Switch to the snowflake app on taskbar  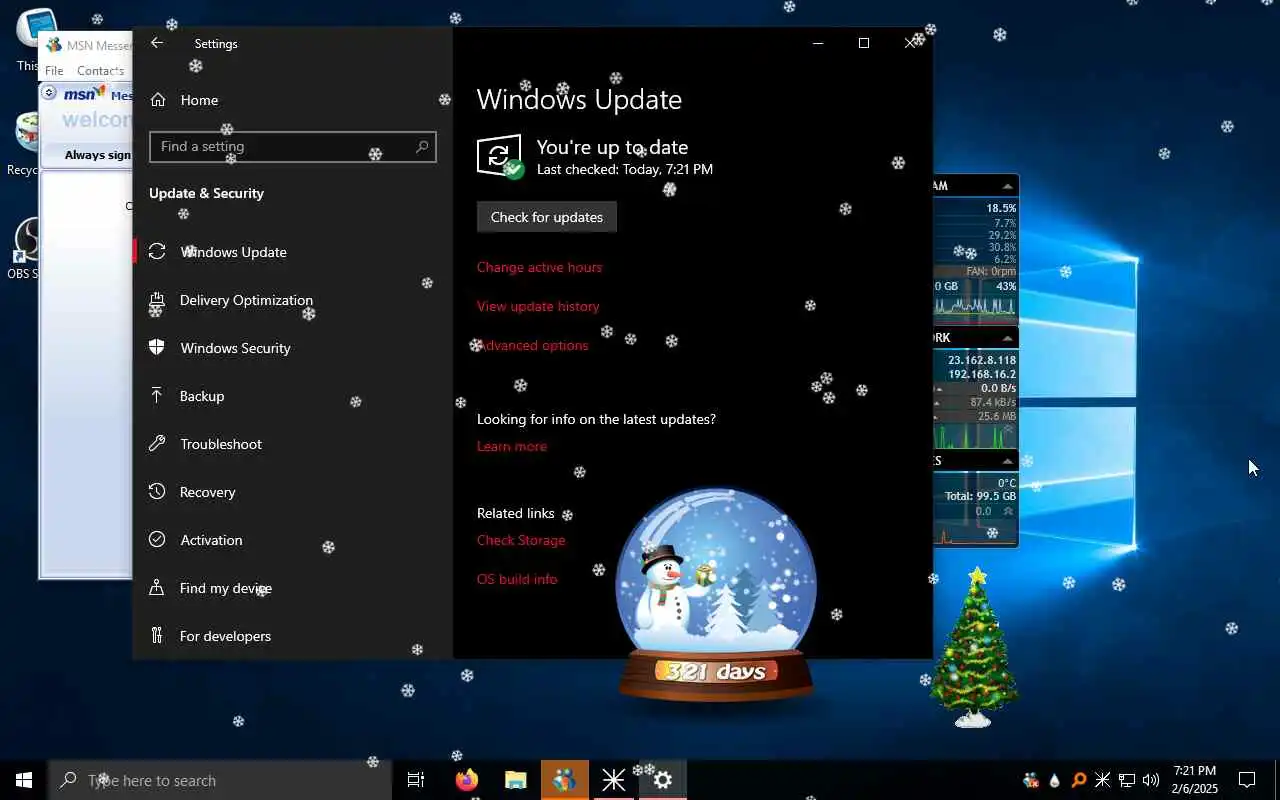(x=613, y=780)
